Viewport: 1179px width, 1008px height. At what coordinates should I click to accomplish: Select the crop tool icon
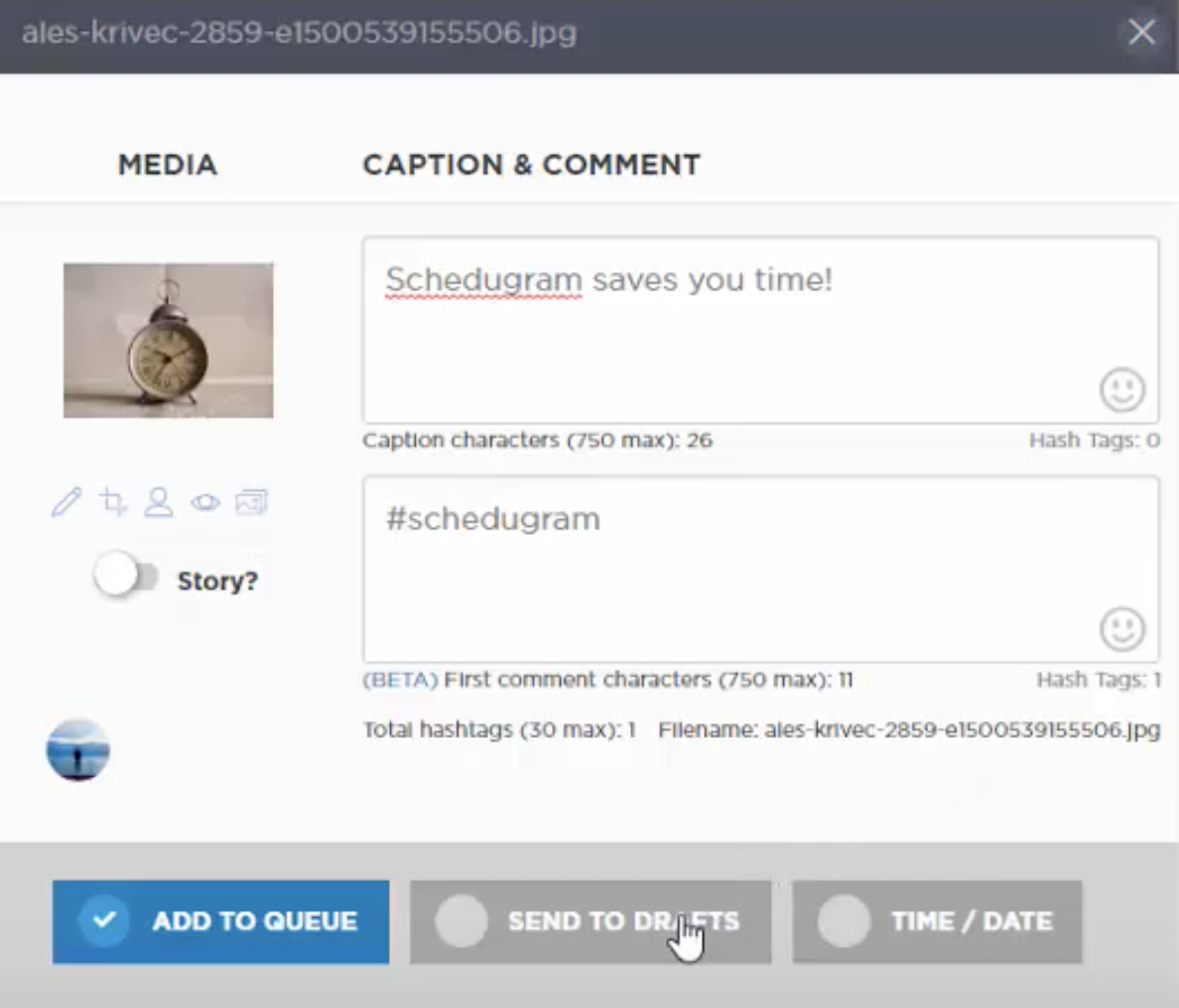click(x=113, y=502)
